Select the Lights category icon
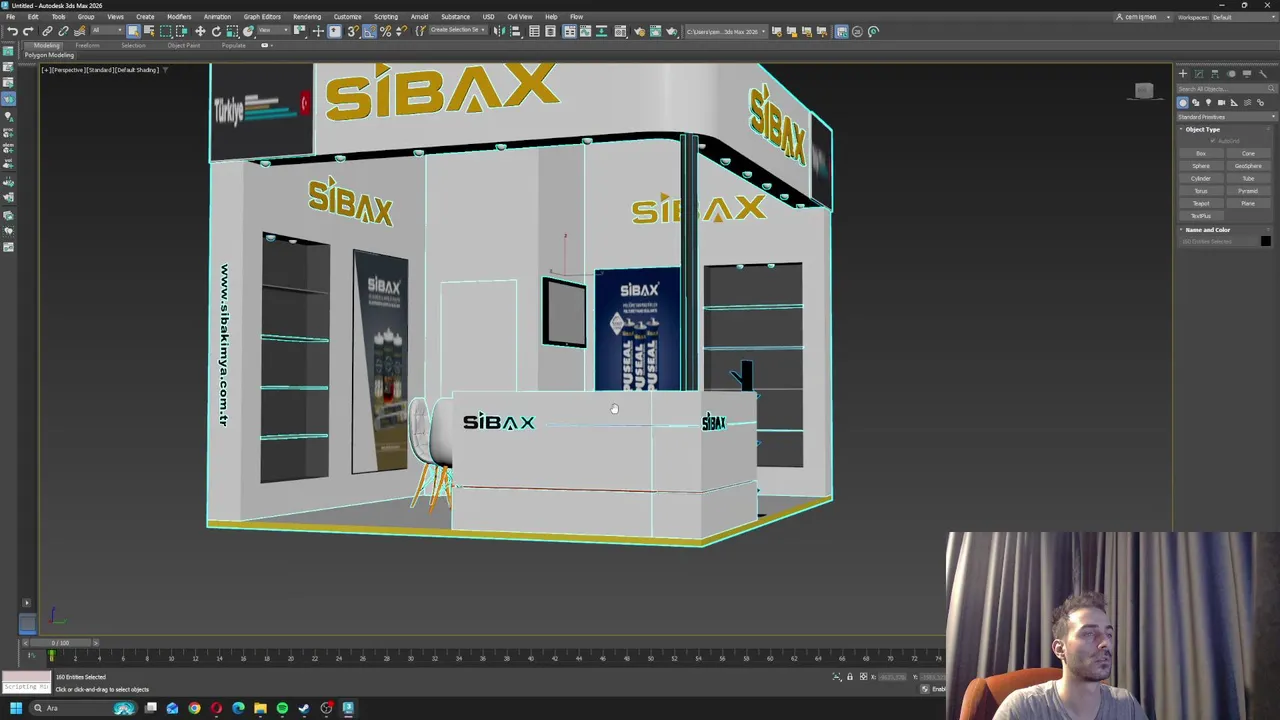 [1208, 103]
